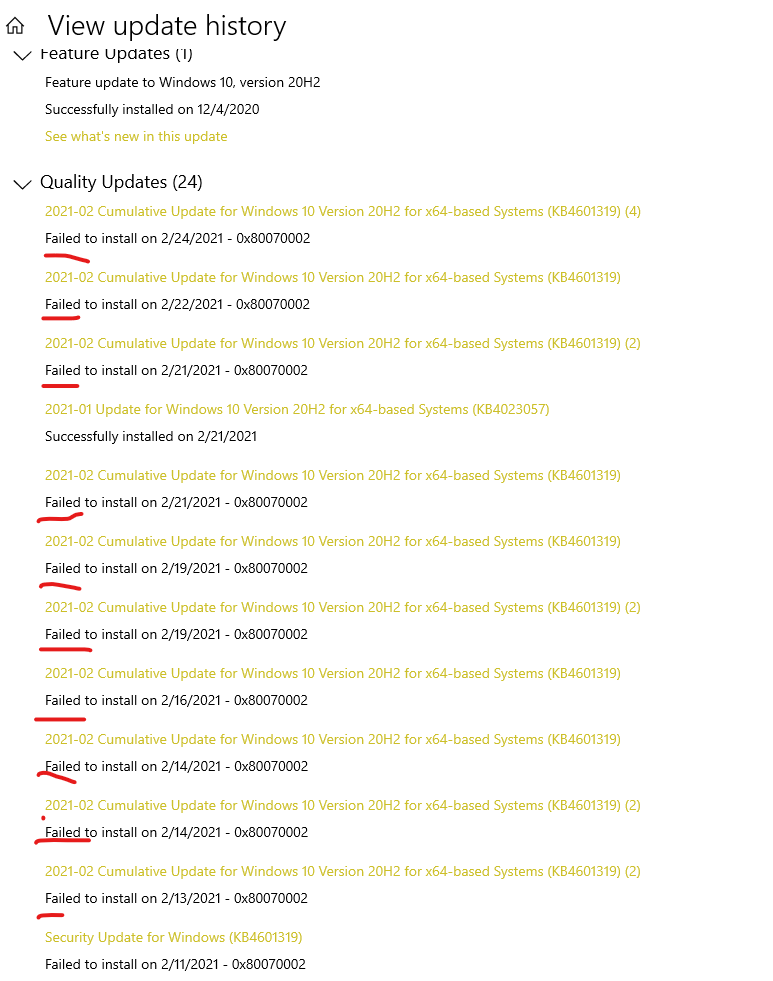Open KB4601319 link that failed on 2/16/2021
Screen dimensions: 773x981
pyautogui.click(x=333, y=673)
